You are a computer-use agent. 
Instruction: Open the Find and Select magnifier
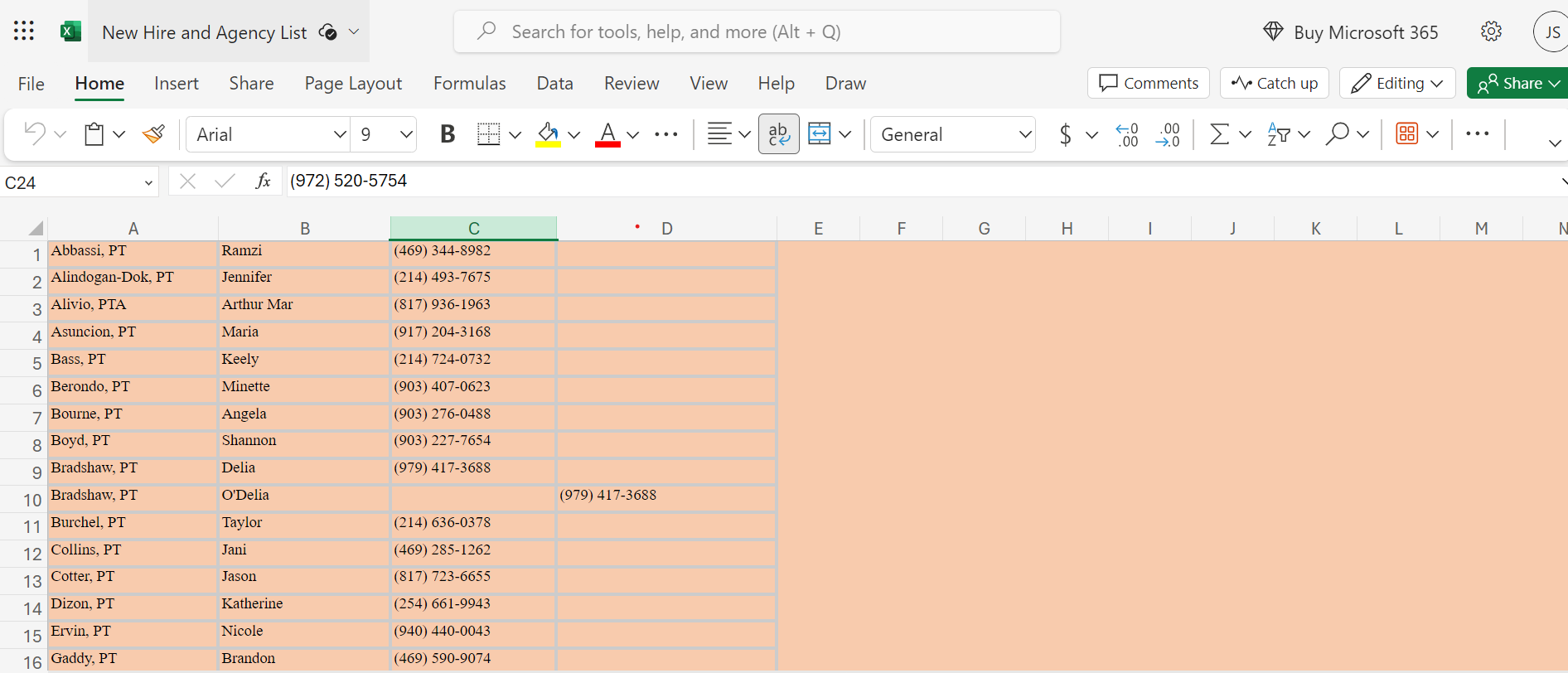click(x=1337, y=134)
